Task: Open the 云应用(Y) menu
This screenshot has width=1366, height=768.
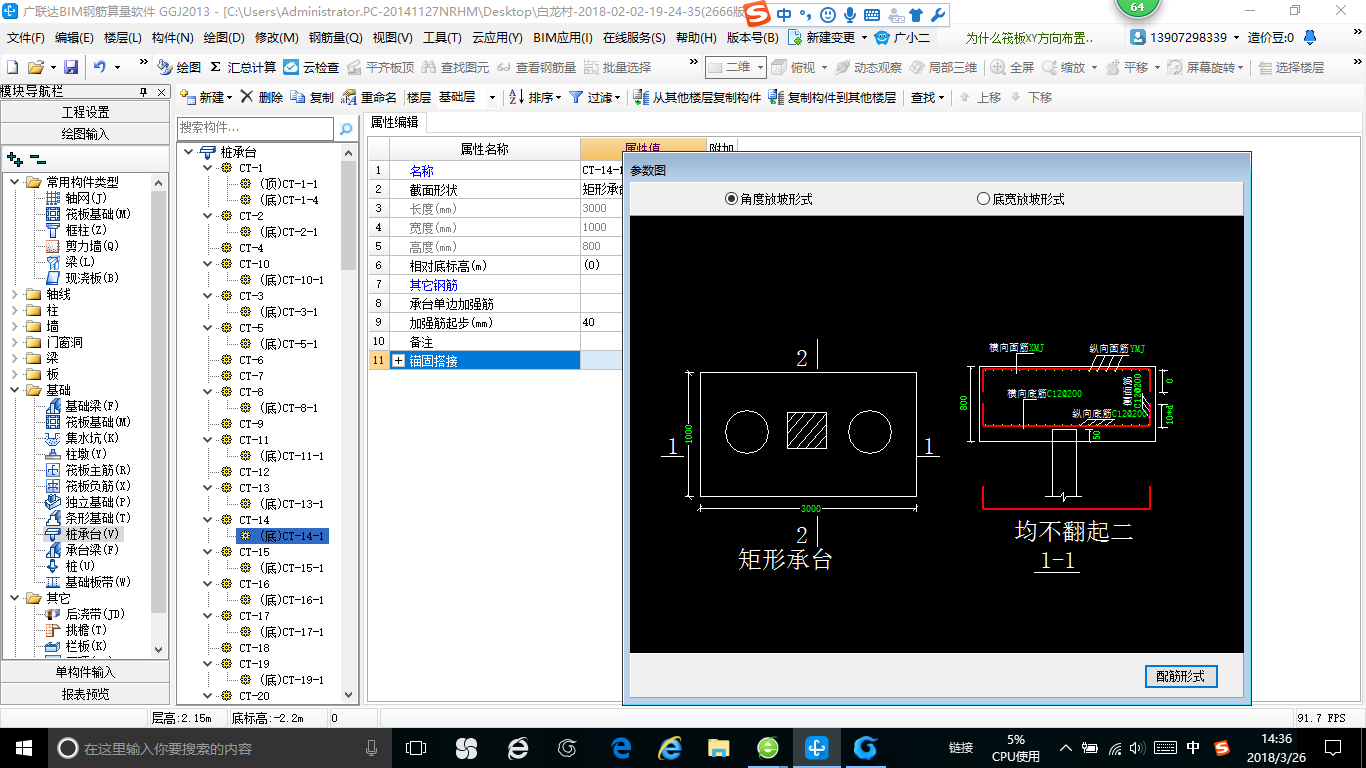Action: coord(496,38)
